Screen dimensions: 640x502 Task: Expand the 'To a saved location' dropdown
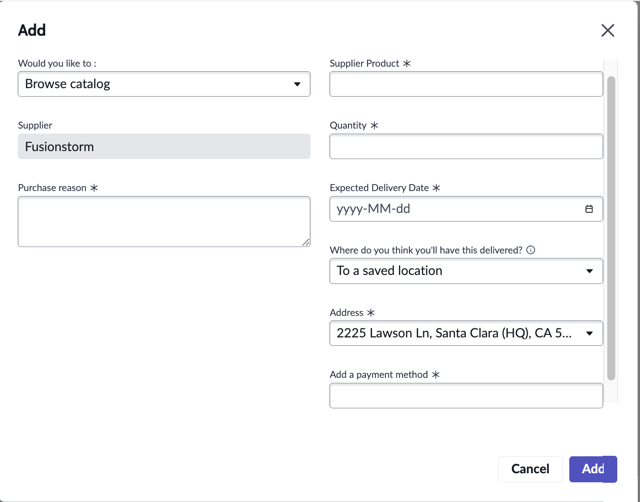(x=466, y=271)
